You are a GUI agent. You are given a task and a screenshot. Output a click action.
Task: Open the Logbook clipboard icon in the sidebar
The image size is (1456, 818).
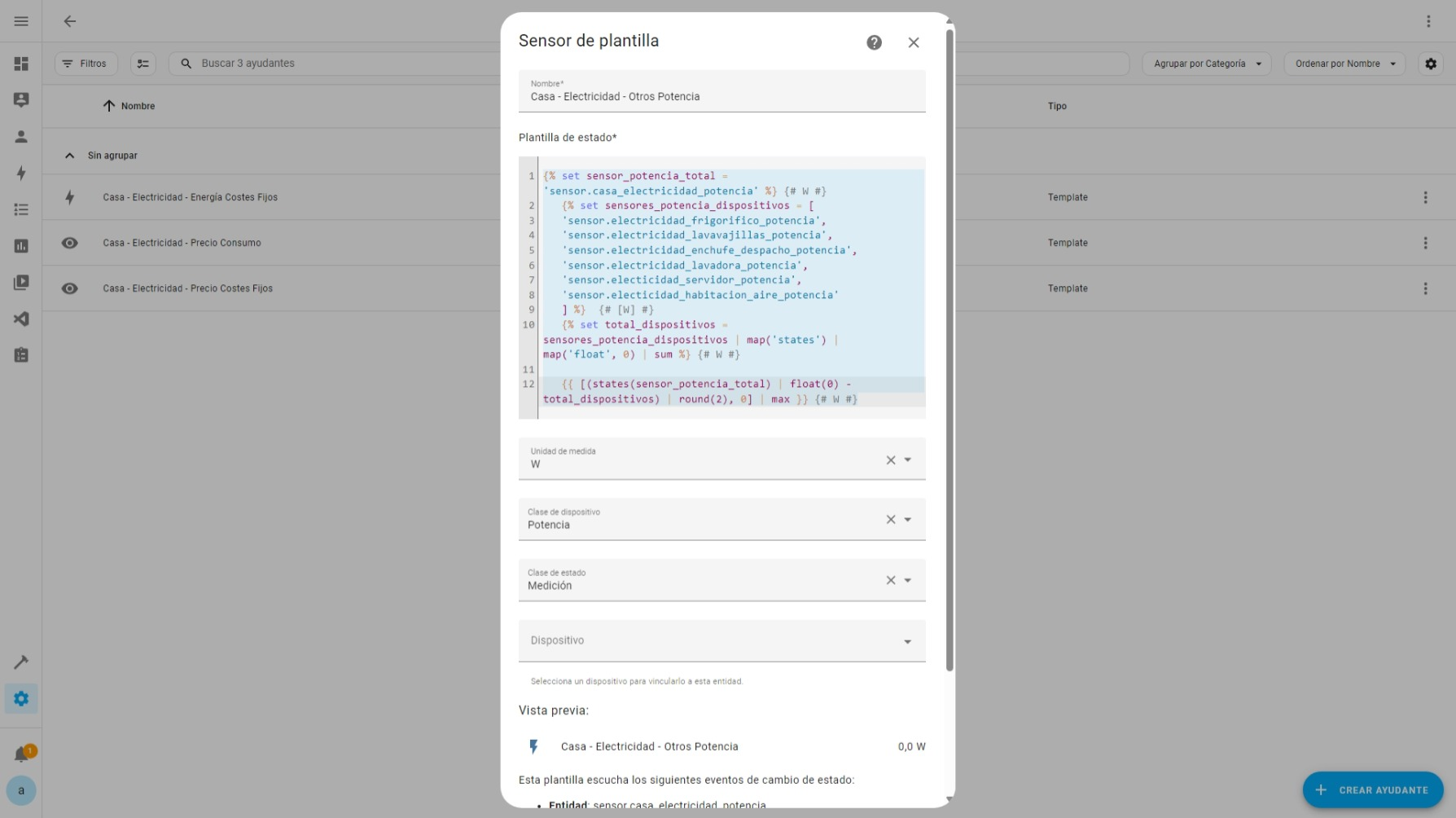pyautogui.click(x=21, y=355)
